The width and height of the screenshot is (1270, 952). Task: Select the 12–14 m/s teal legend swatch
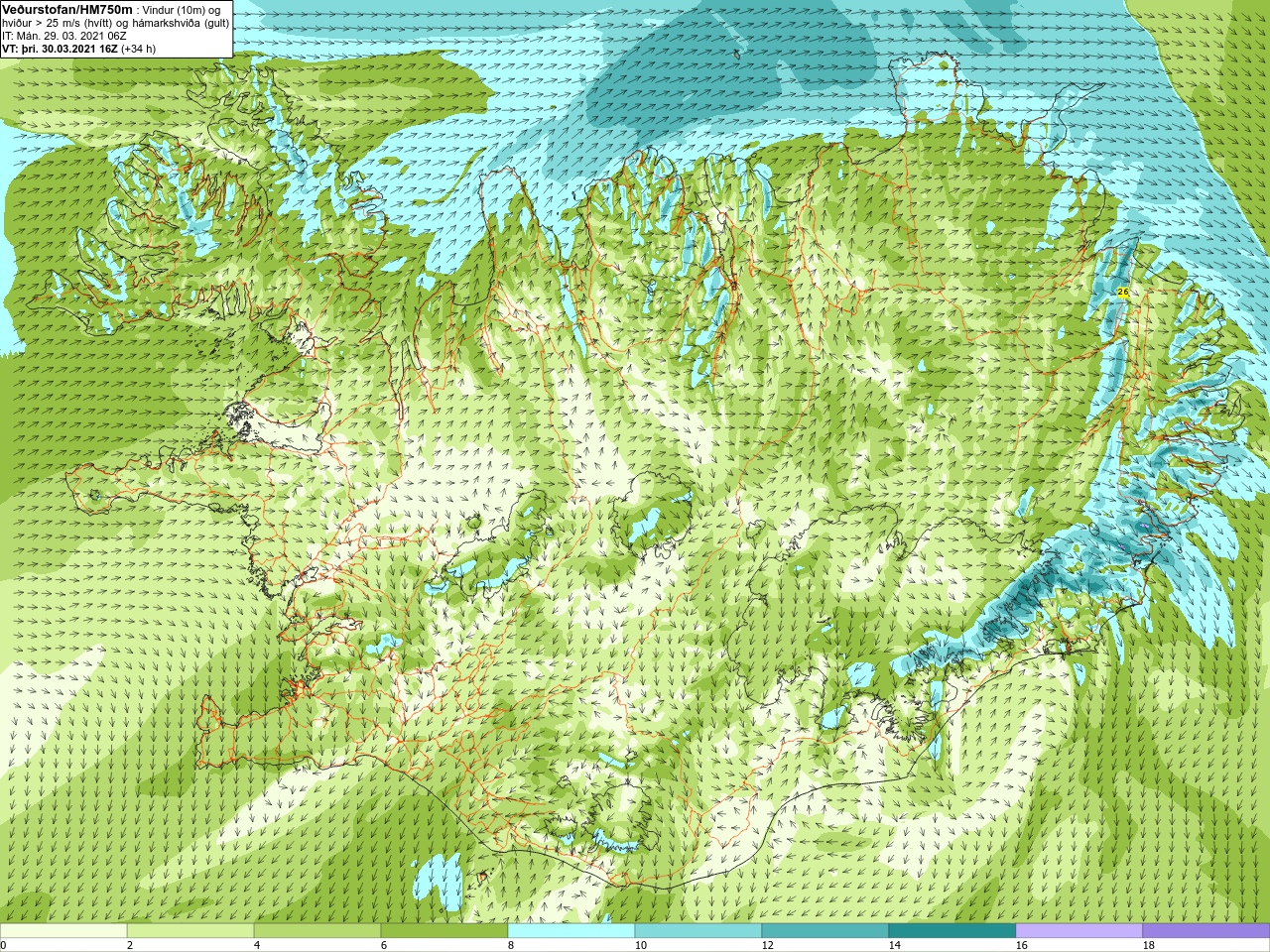tap(825, 931)
